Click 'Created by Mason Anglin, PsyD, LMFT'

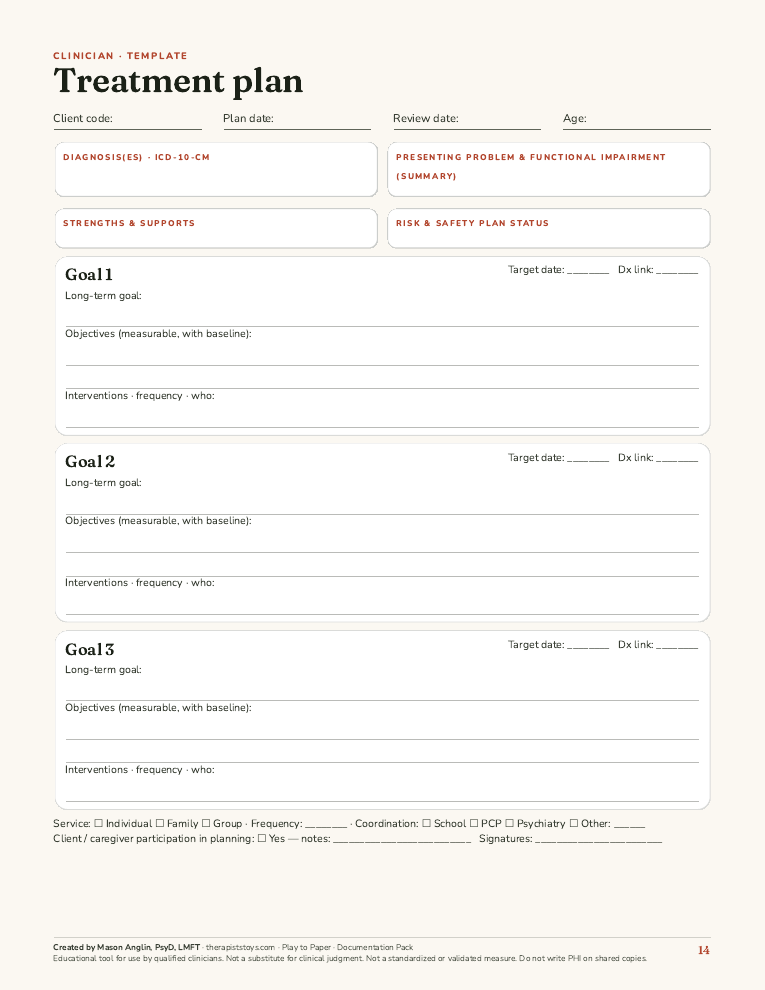126,947
